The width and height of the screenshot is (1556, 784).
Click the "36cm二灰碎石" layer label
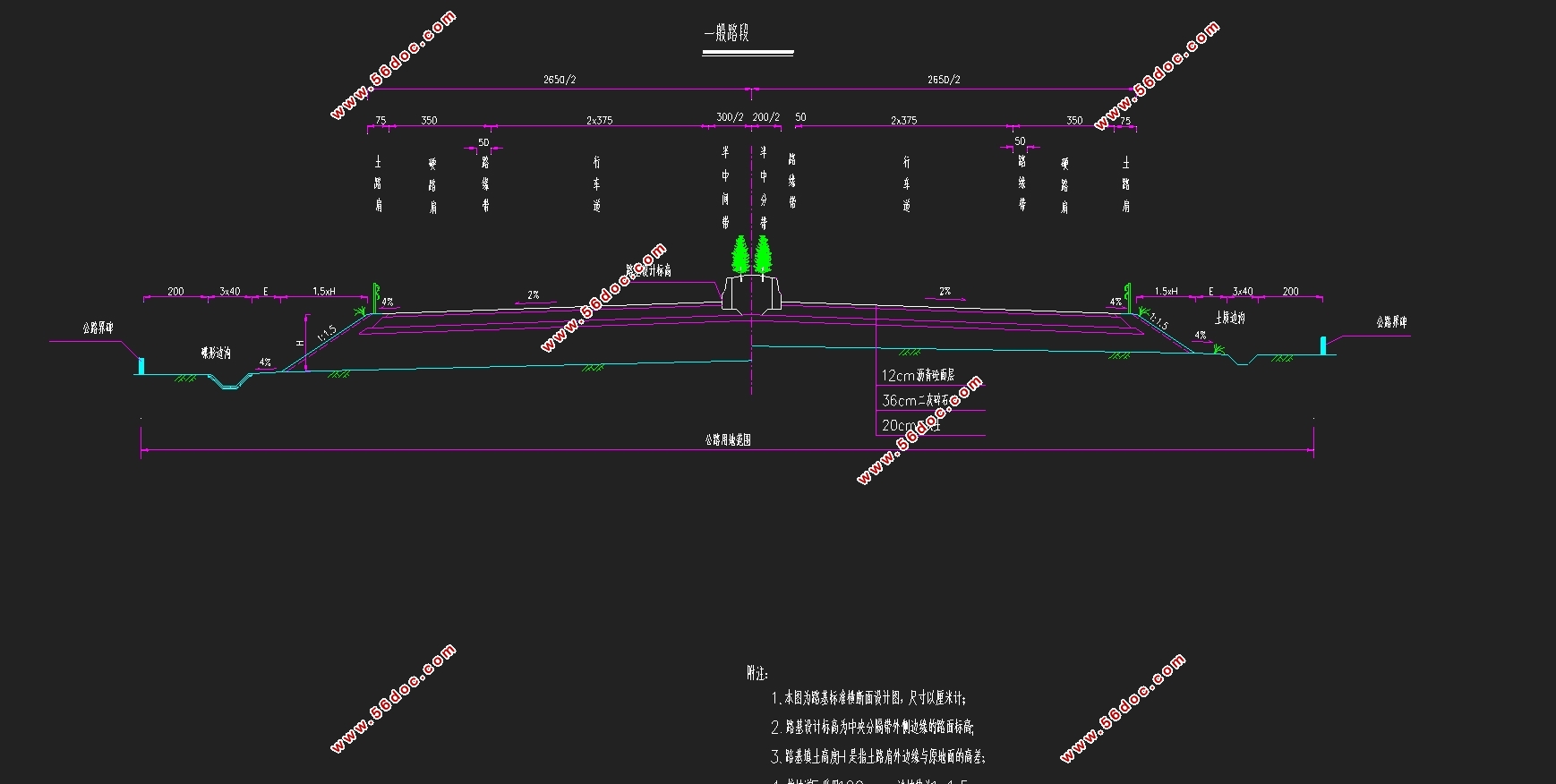click(x=915, y=400)
